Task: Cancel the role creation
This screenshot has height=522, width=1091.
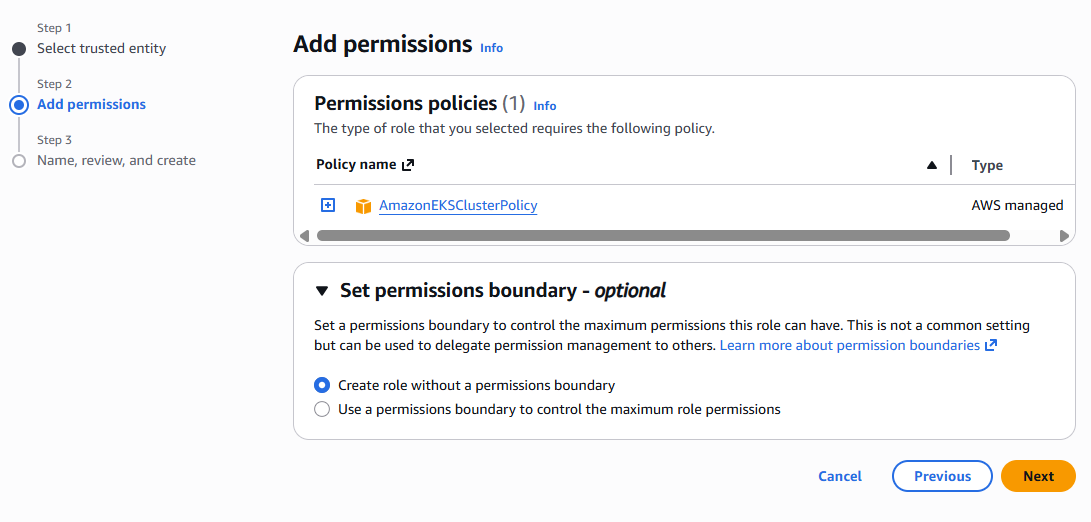Action: [x=840, y=476]
